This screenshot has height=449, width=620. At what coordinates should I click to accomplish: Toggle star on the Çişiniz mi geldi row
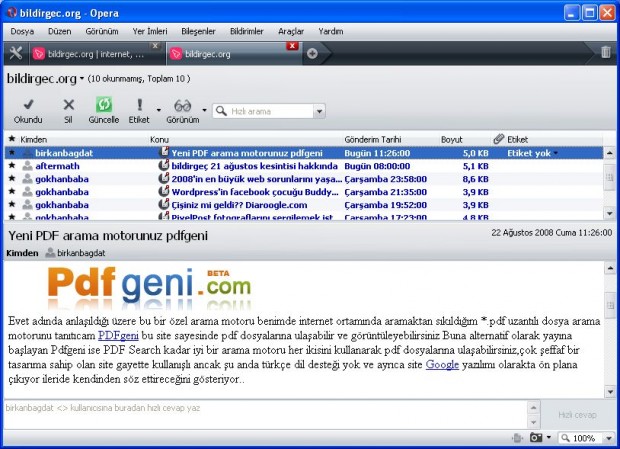12,205
